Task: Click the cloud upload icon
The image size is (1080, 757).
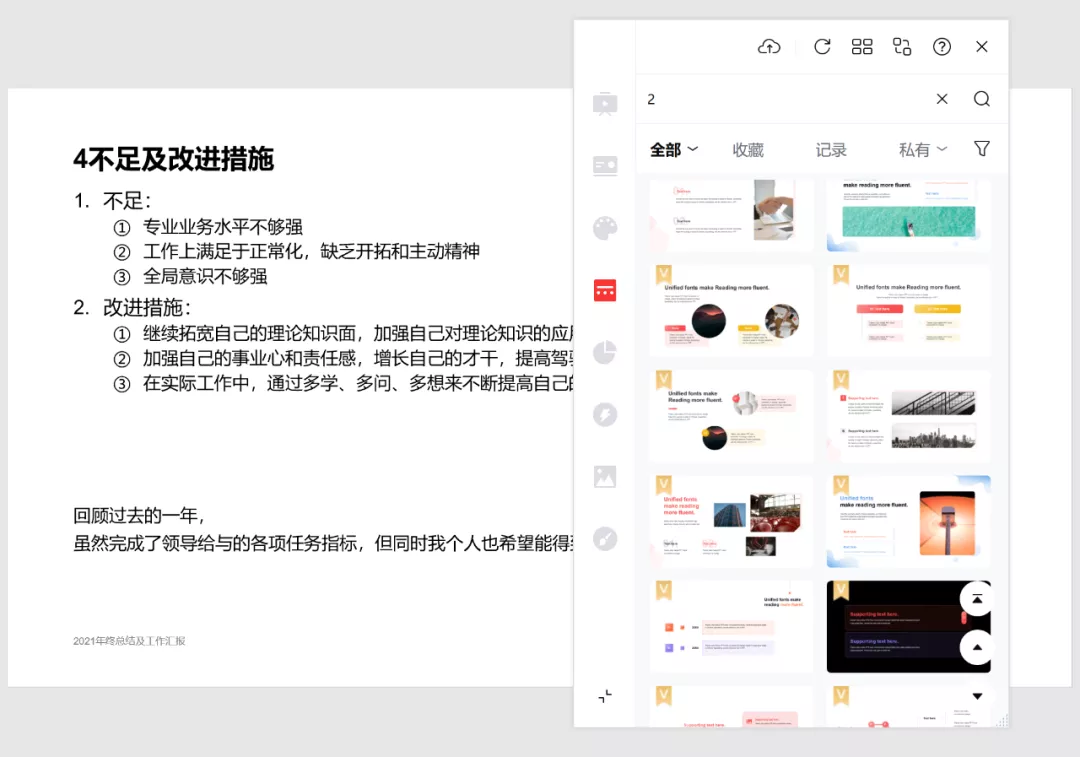Action: point(769,46)
